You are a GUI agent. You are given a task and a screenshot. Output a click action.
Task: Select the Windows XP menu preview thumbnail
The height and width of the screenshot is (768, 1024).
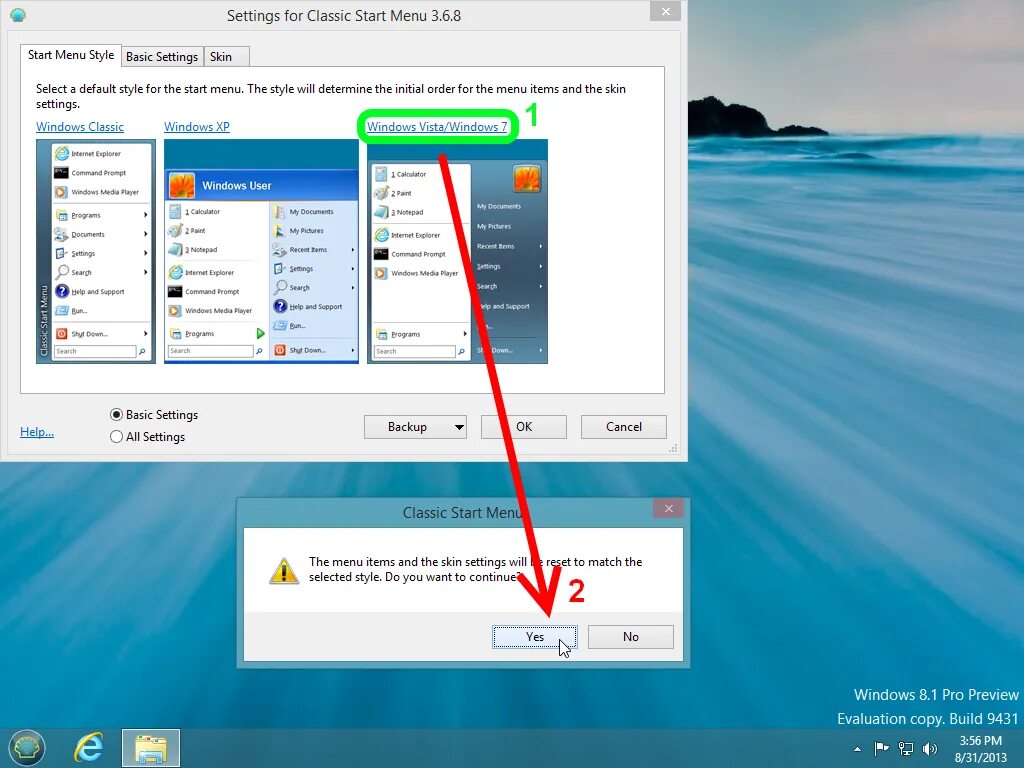(261, 251)
